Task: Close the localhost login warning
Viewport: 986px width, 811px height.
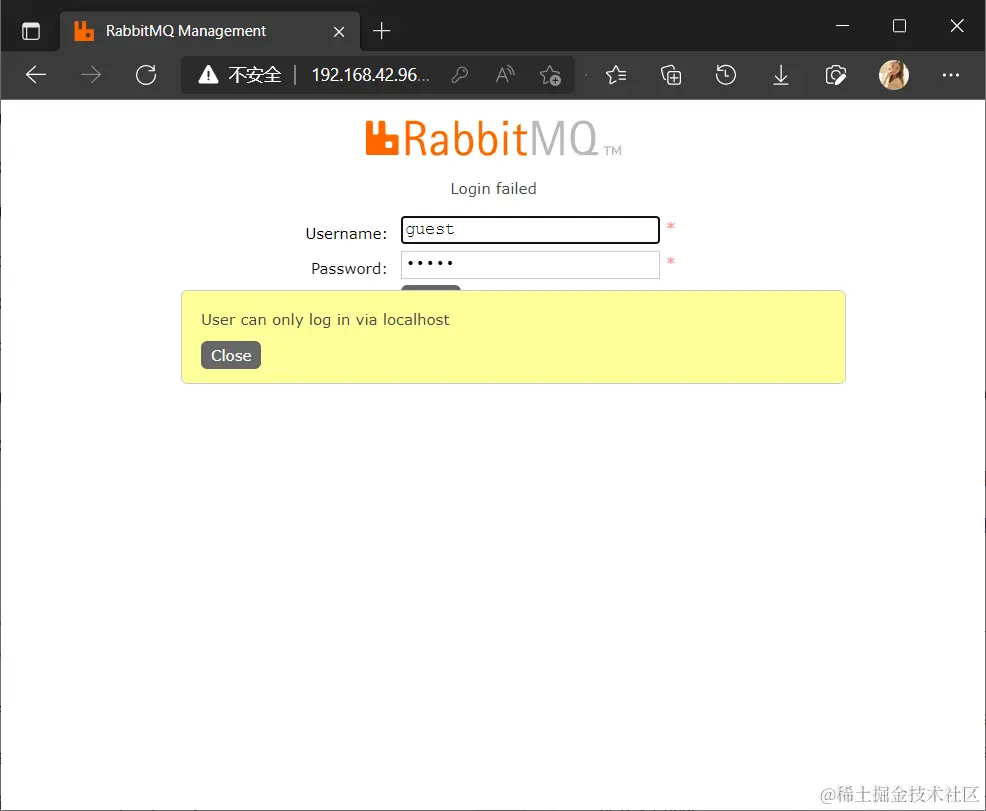Action: pos(231,355)
